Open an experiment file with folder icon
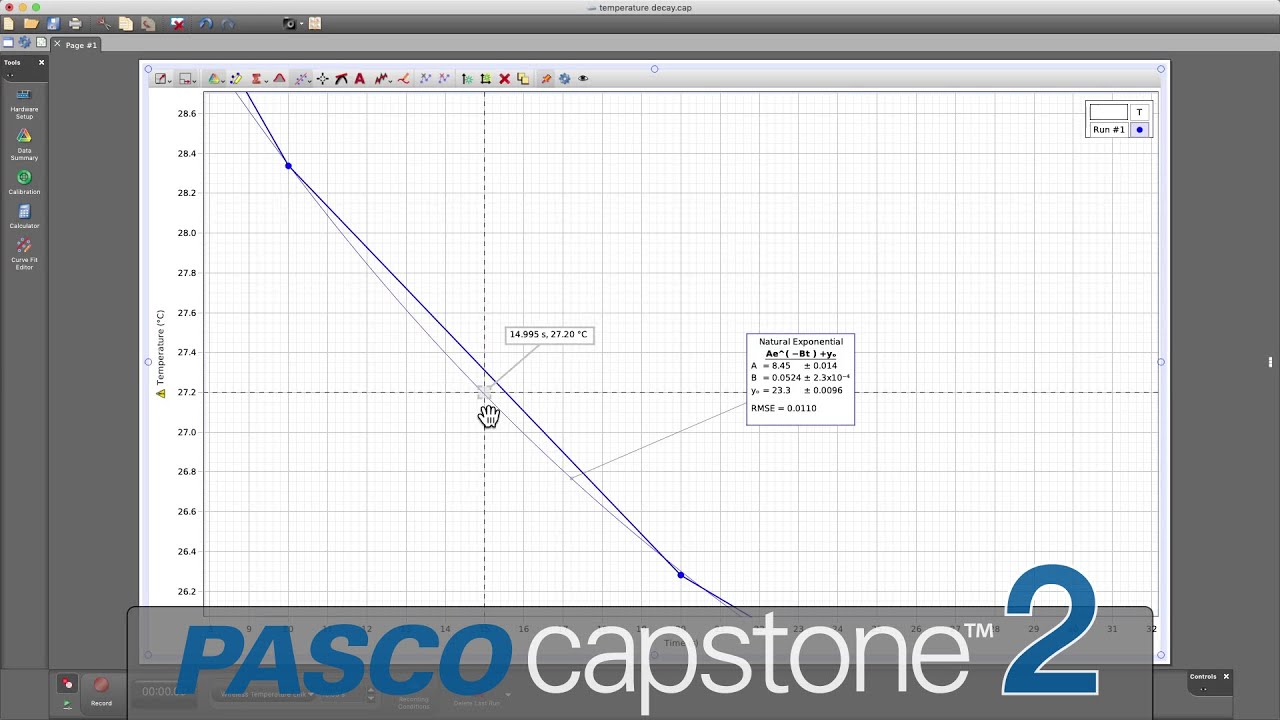 [31, 23]
